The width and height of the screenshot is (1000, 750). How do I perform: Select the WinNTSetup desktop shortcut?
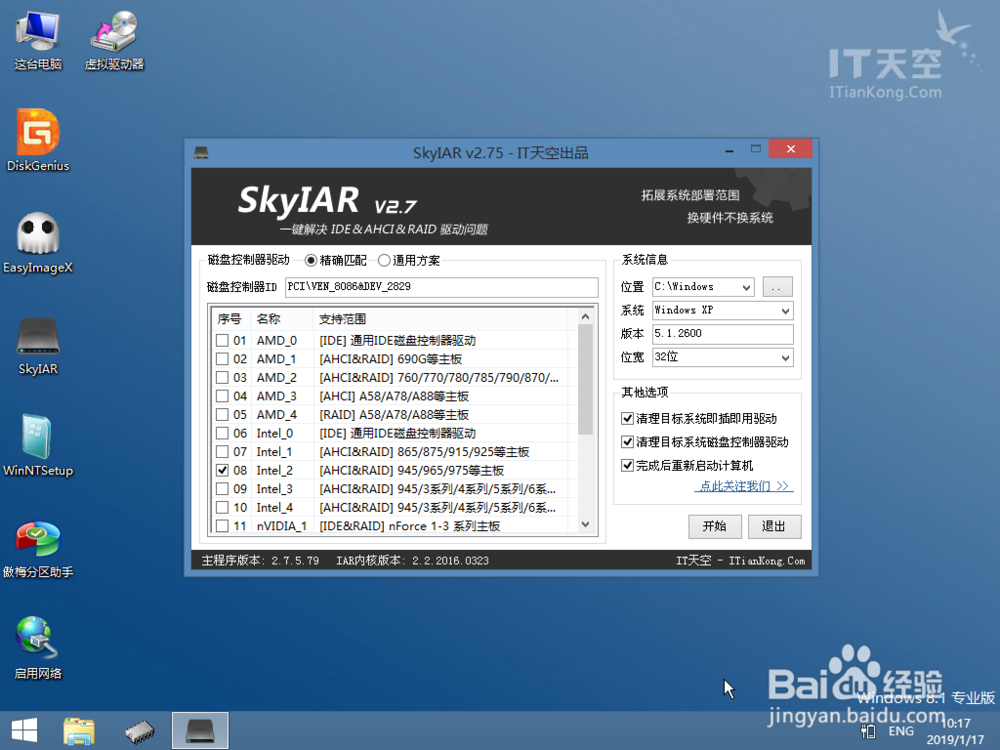click(x=38, y=445)
